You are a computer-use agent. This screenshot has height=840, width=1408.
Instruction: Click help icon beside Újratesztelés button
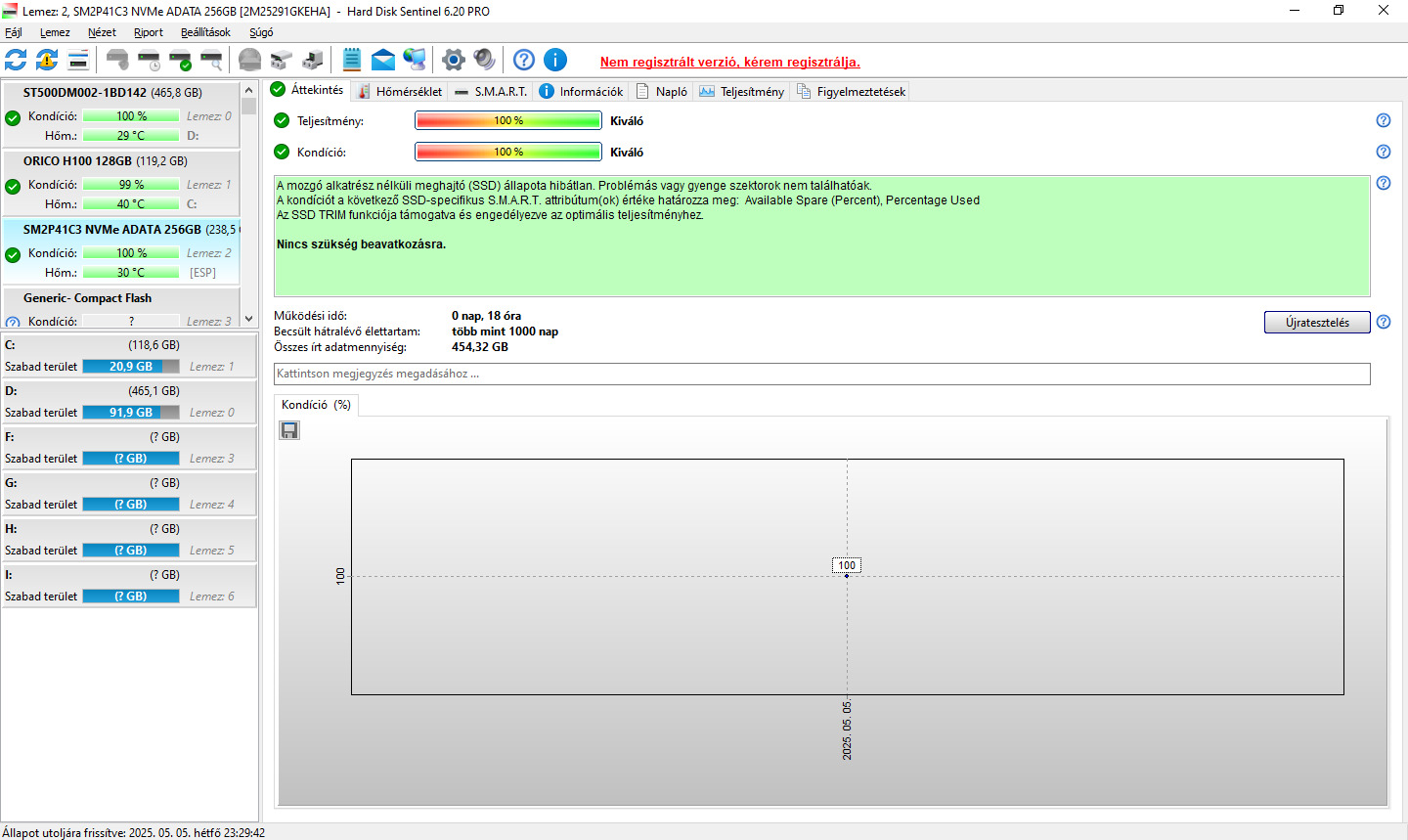pyautogui.click(x=1384, y=322)
